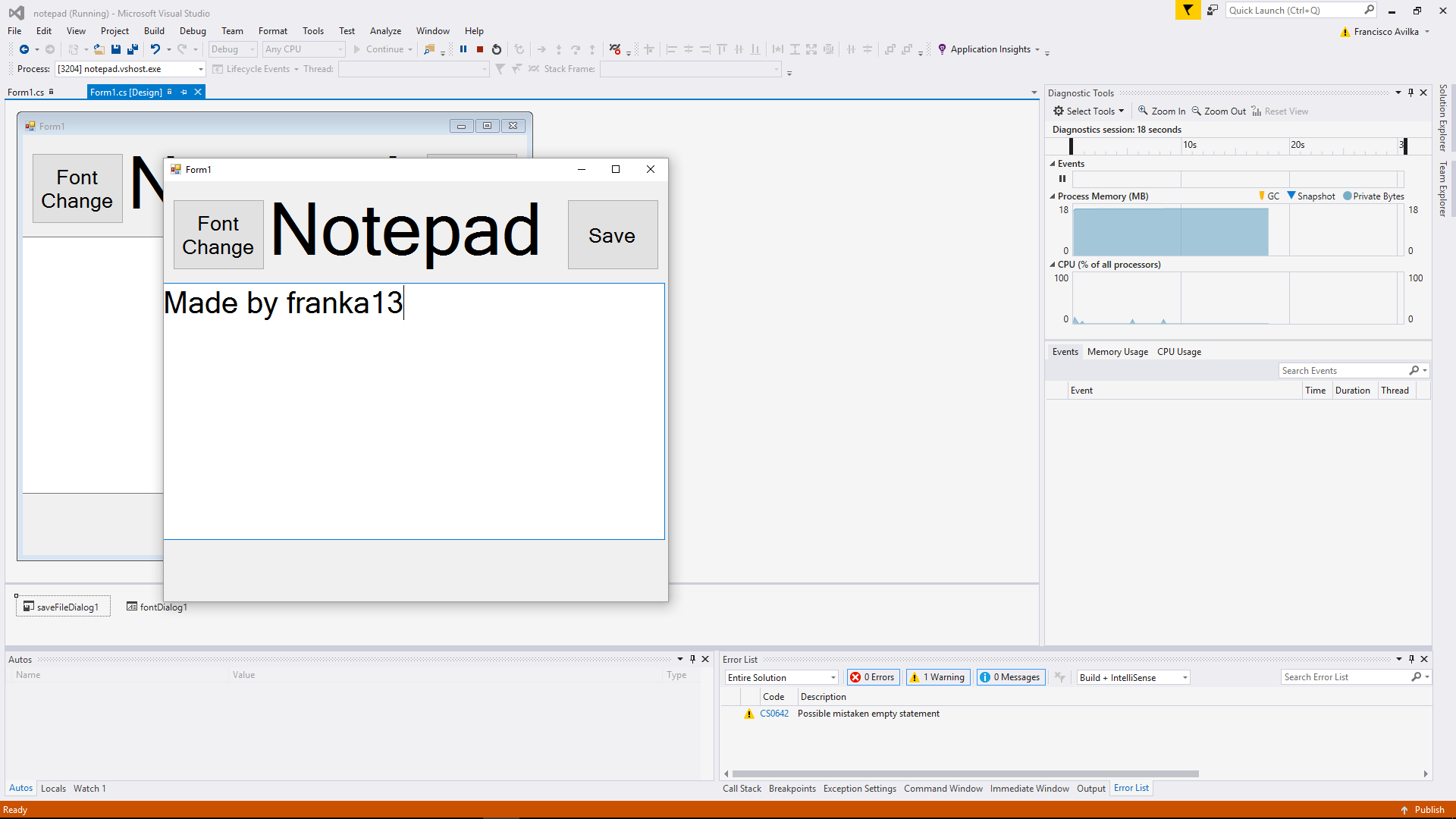Image resolution: width=1456 pixels, height=819 pixels.
Task: Pause the debugging session
Action: [x=463, y=49]
